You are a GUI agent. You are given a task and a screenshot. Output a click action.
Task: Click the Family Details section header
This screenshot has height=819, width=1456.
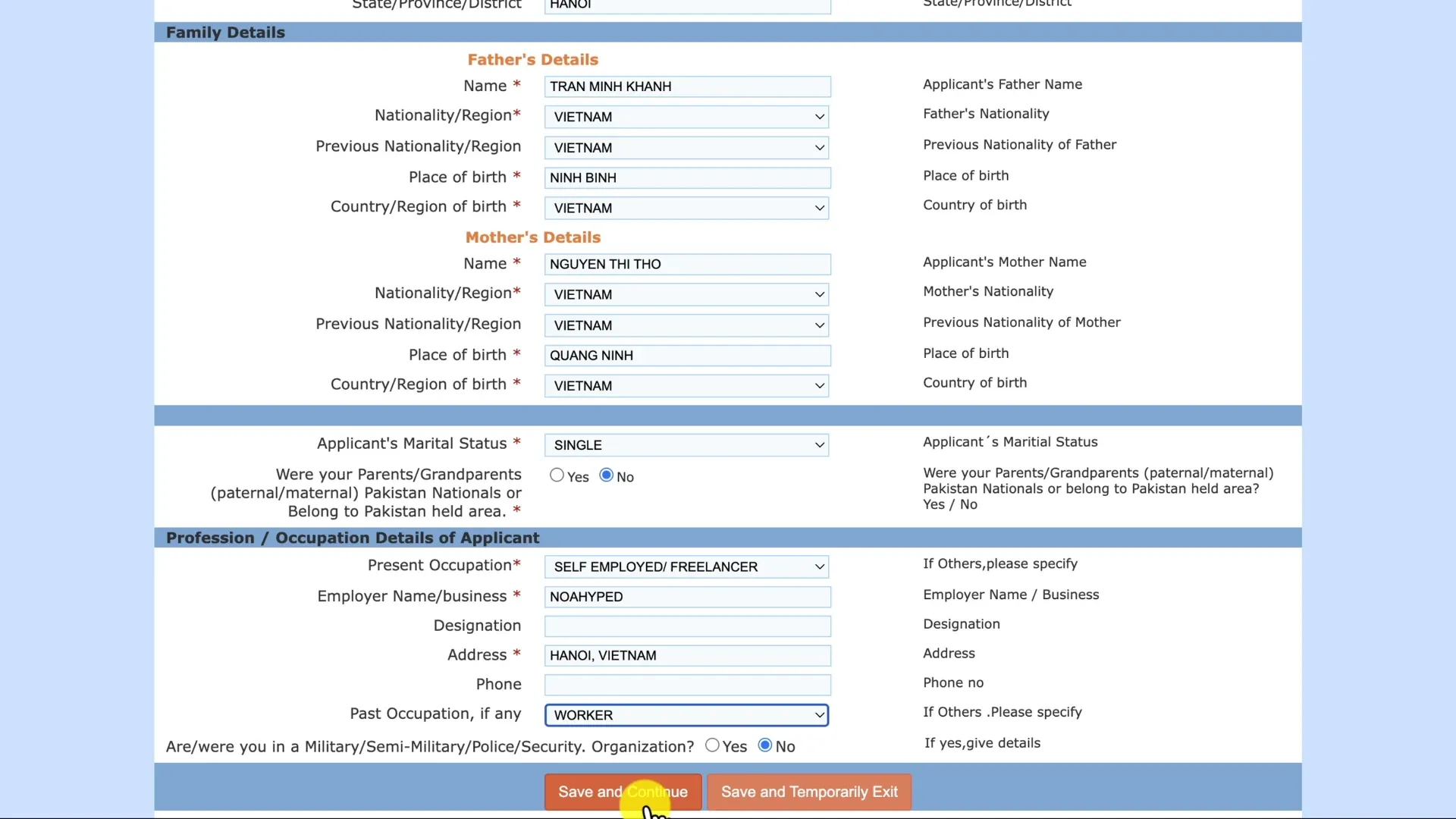point(225,33)
